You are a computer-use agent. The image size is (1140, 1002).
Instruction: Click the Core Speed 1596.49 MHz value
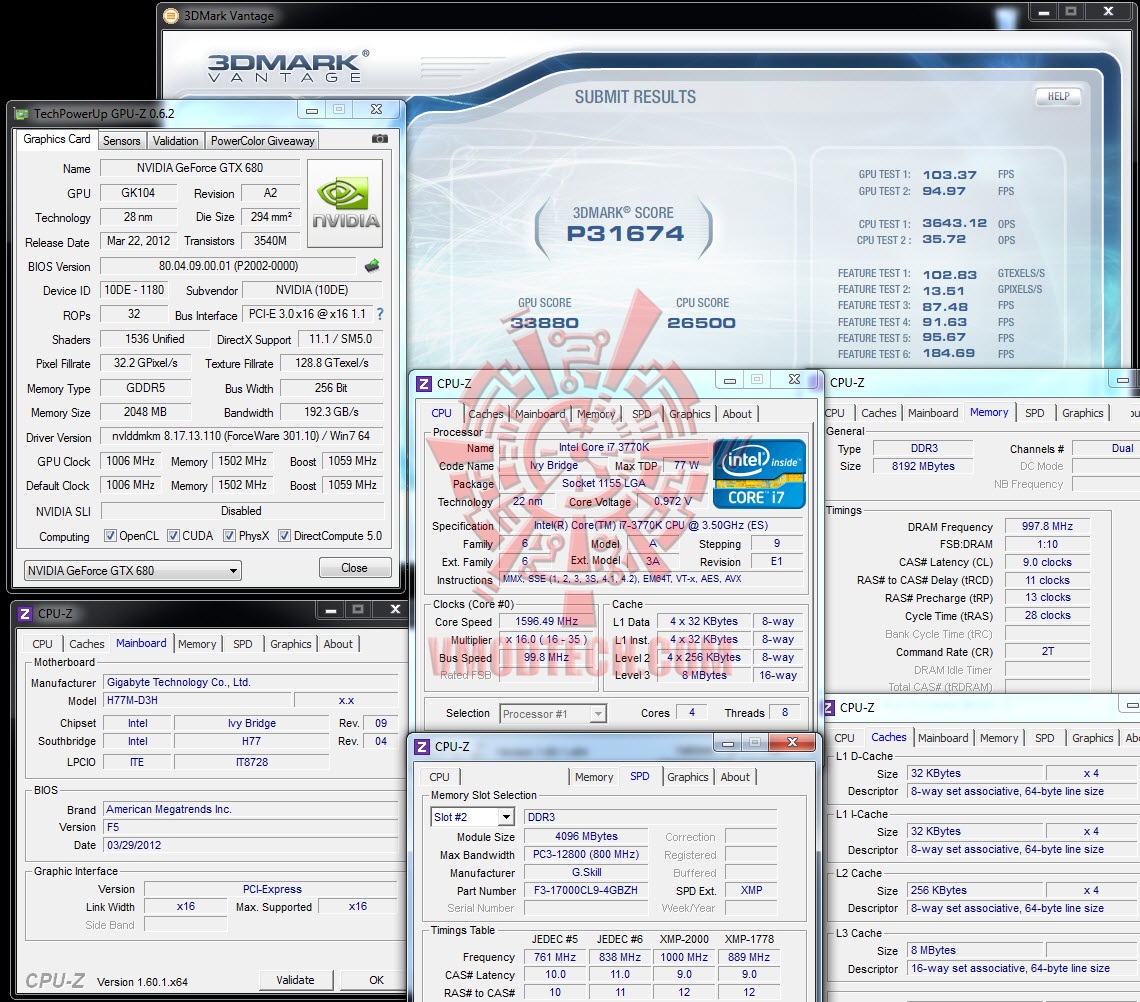[x=546, y=622]
